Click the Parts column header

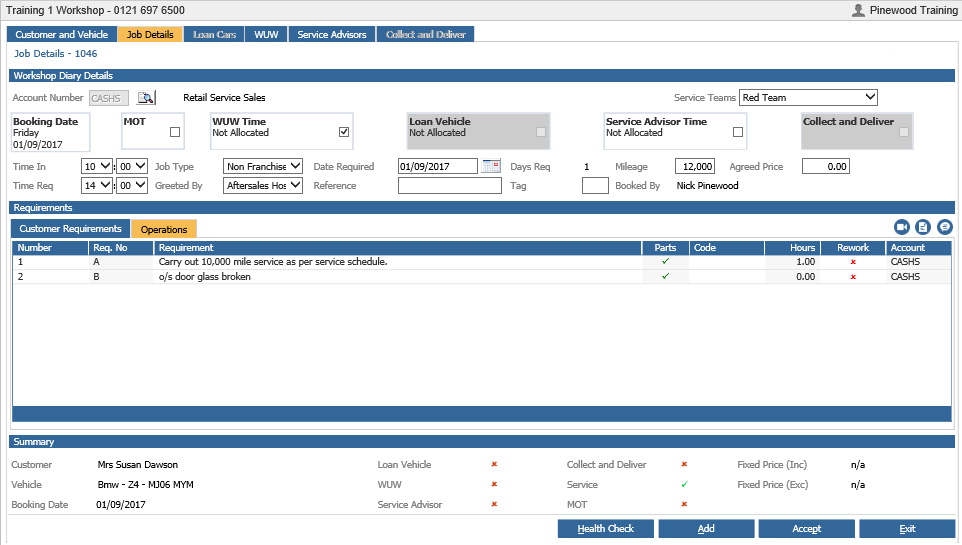point(666,247)
